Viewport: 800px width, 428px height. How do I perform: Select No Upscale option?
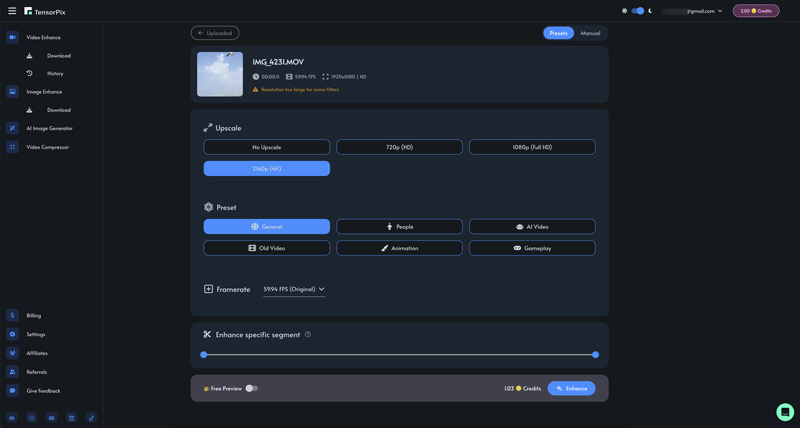267,147
